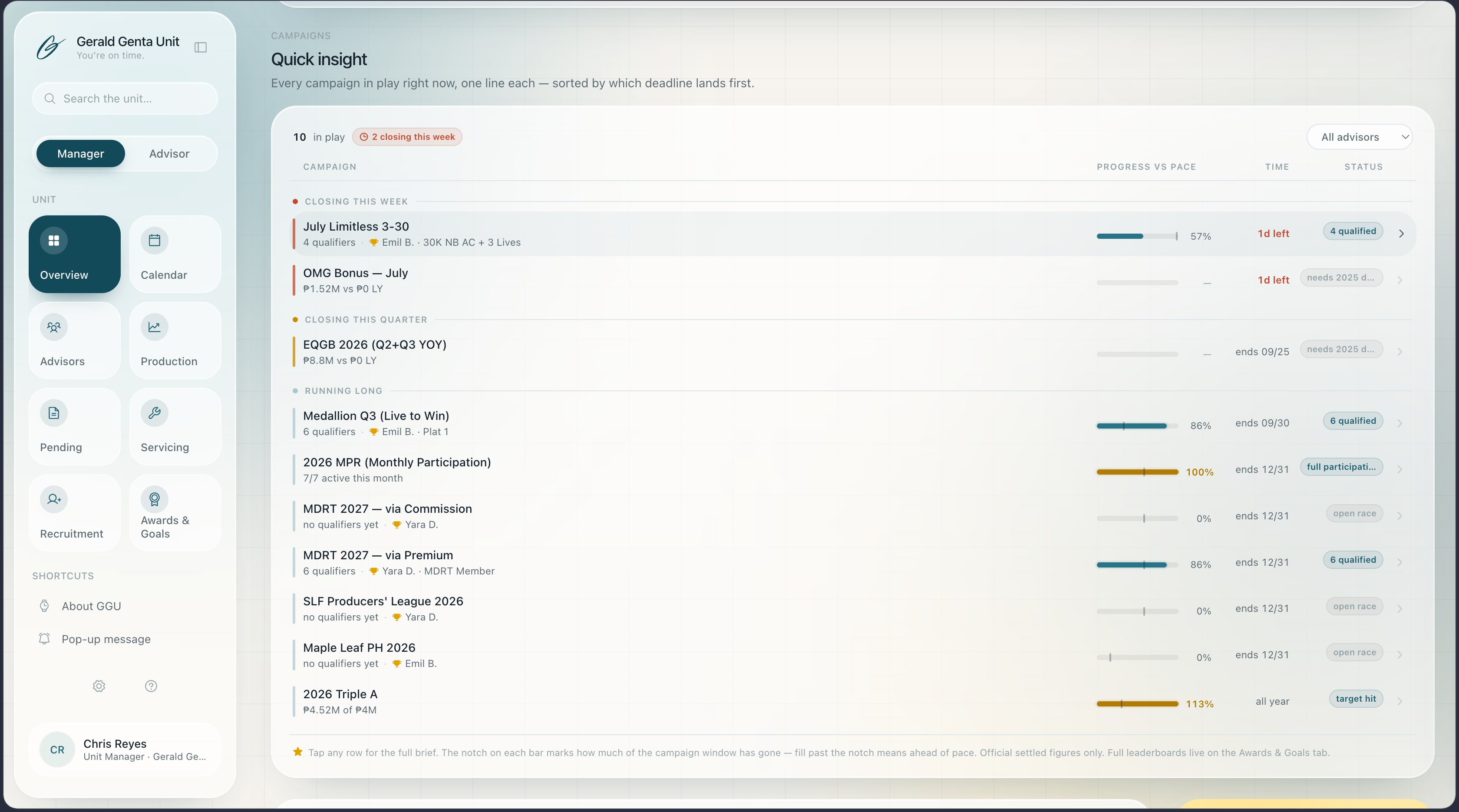Expand the 2026 MPR row chevron
Viewport: 1459px width, 812px height.
click(1400, 469)
